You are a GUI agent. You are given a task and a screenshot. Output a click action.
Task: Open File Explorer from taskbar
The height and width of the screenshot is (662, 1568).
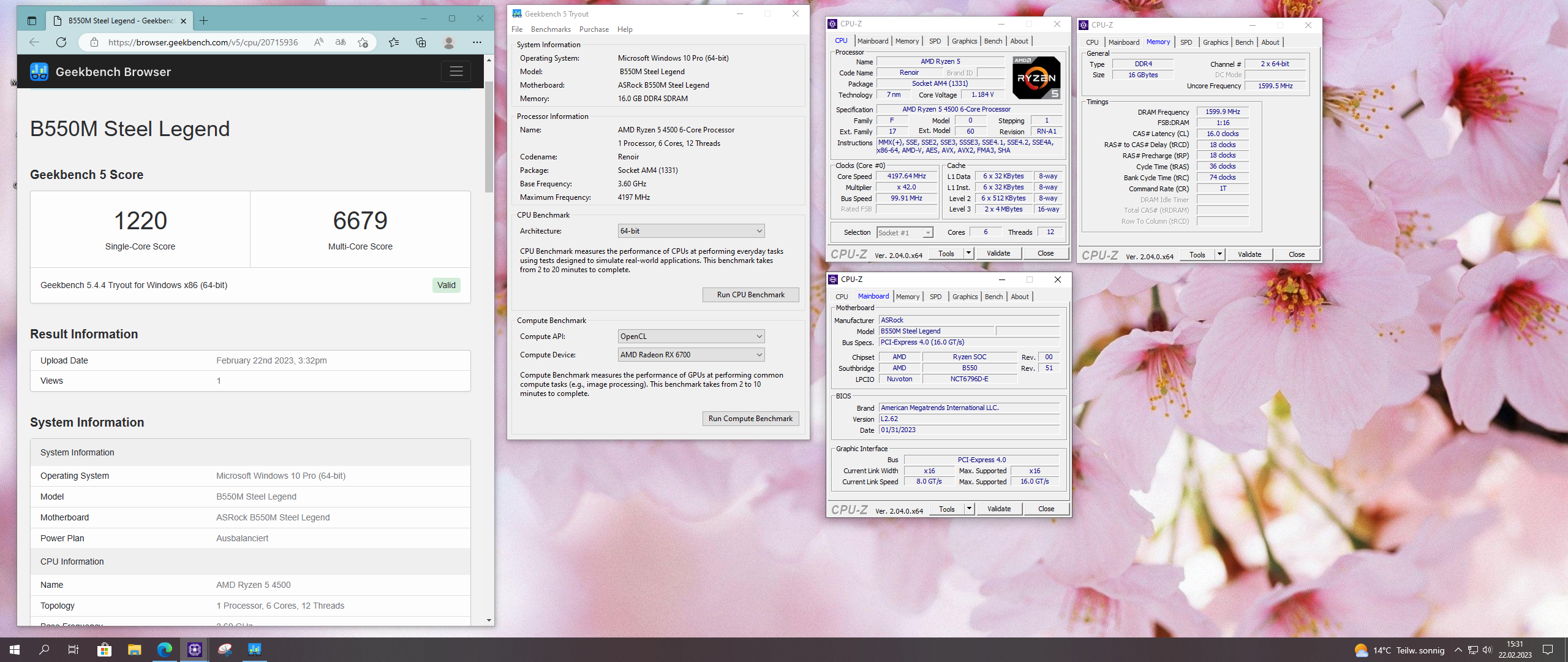(x=134, y=650)
